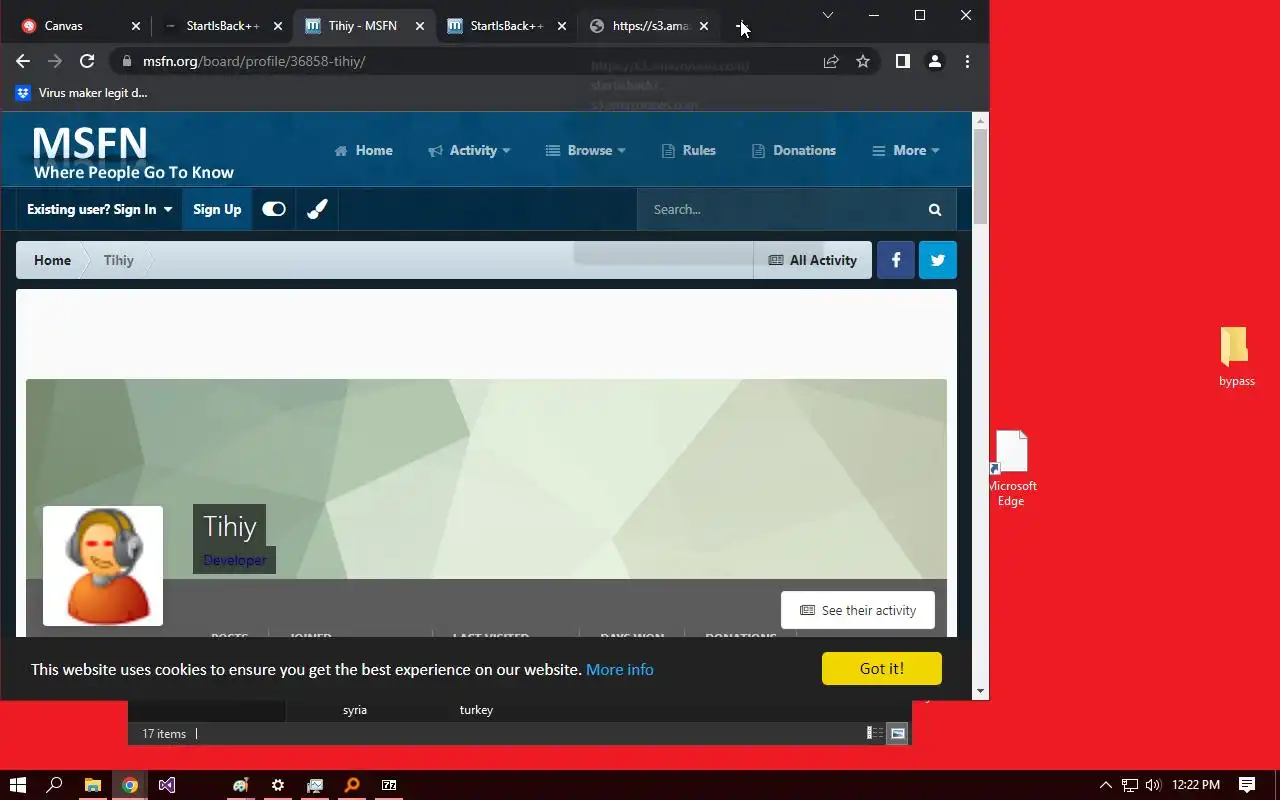
Task: Open Visual Studio from the taskbar
Action: 166,785
